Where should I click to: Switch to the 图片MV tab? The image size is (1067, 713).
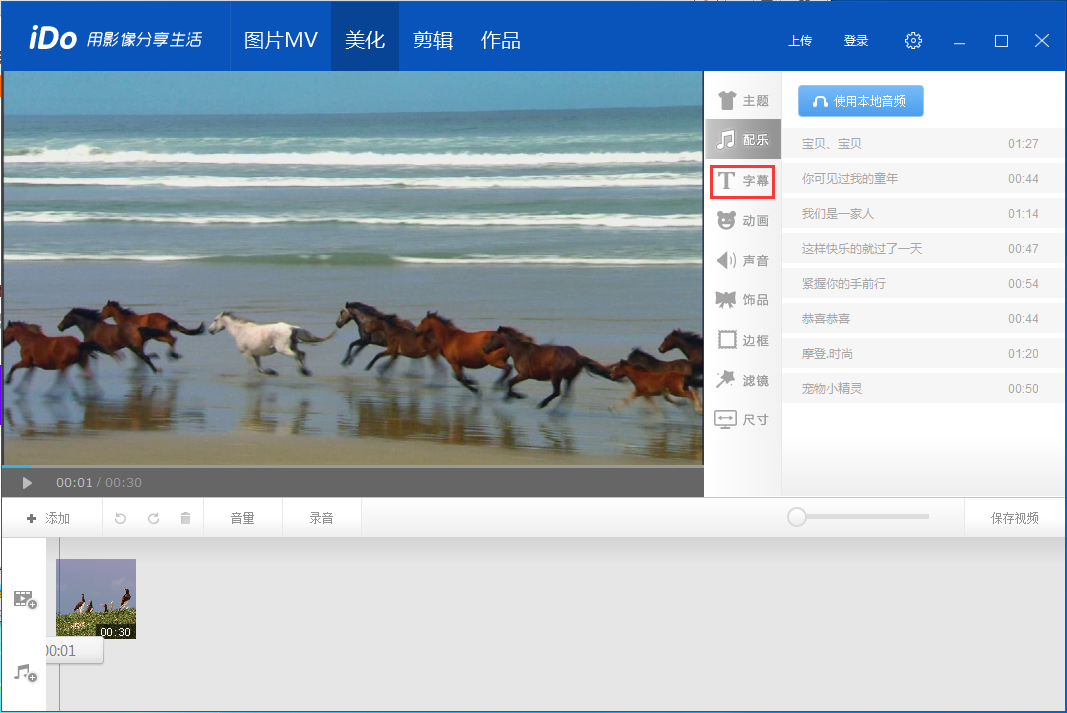click(x=280, y=41)
